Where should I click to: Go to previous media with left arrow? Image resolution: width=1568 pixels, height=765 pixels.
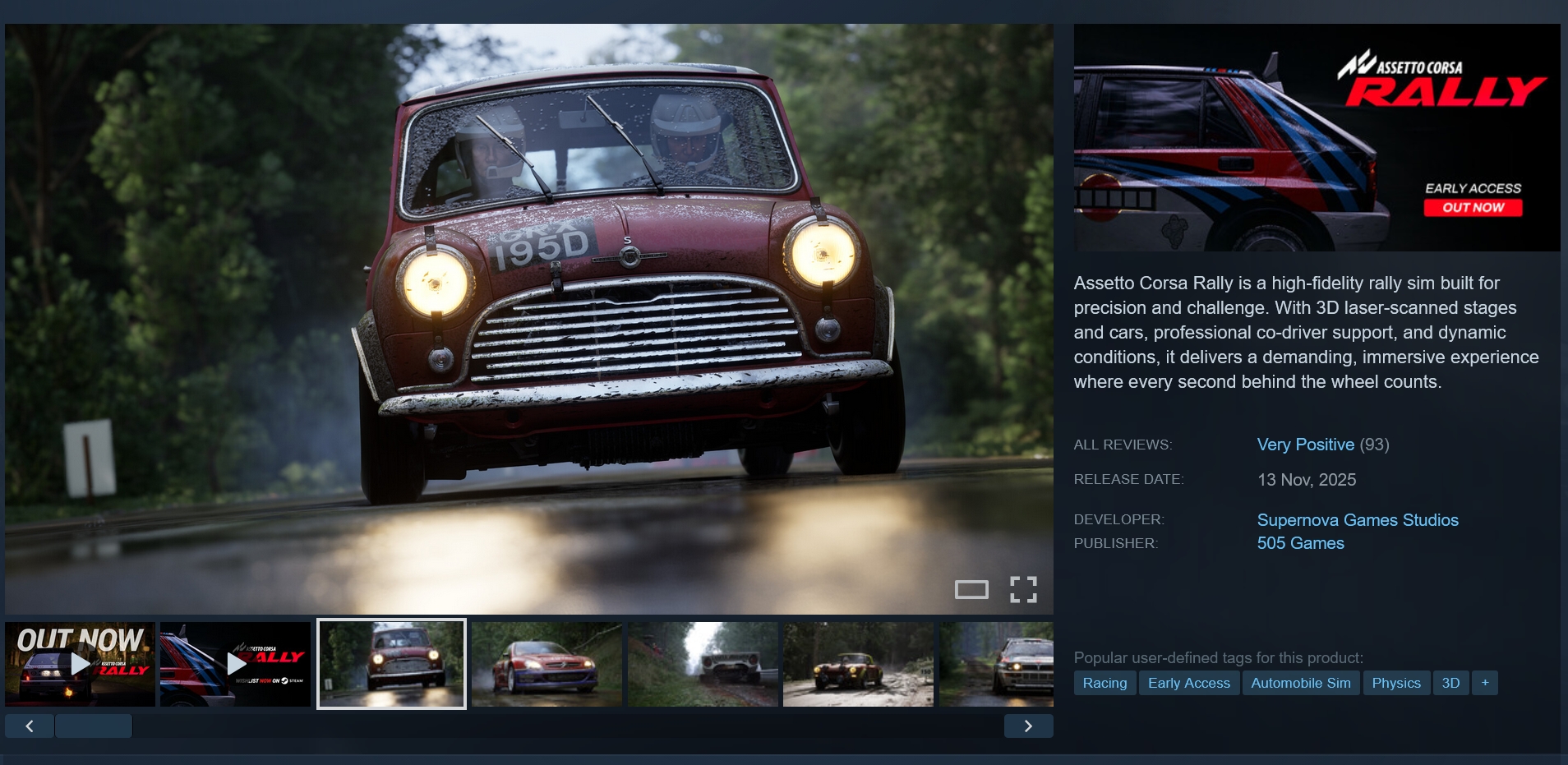(x=30, y=726)
